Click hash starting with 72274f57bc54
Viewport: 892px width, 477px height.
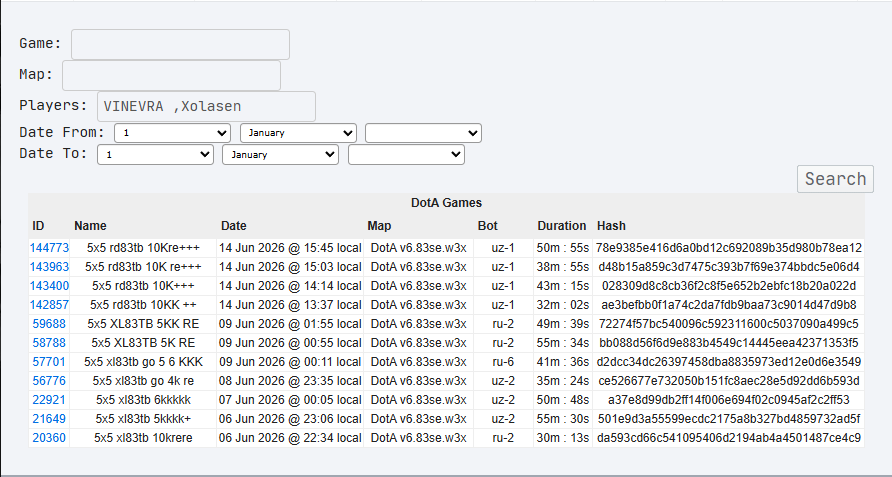click(729, 324)
